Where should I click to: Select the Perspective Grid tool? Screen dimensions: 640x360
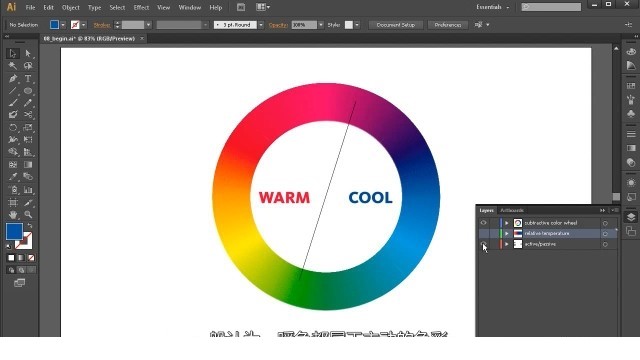click(x=28, y=152)
